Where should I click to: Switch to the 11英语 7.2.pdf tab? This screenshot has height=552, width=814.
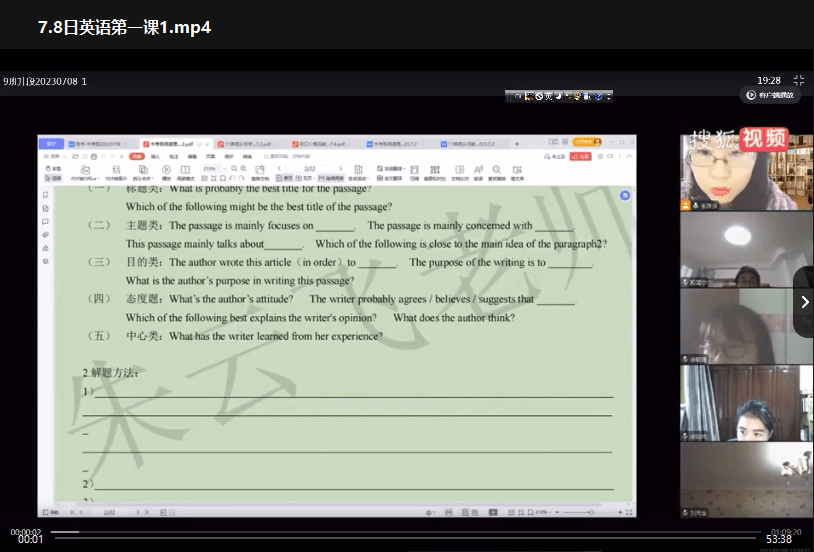(x=248, y=144)
